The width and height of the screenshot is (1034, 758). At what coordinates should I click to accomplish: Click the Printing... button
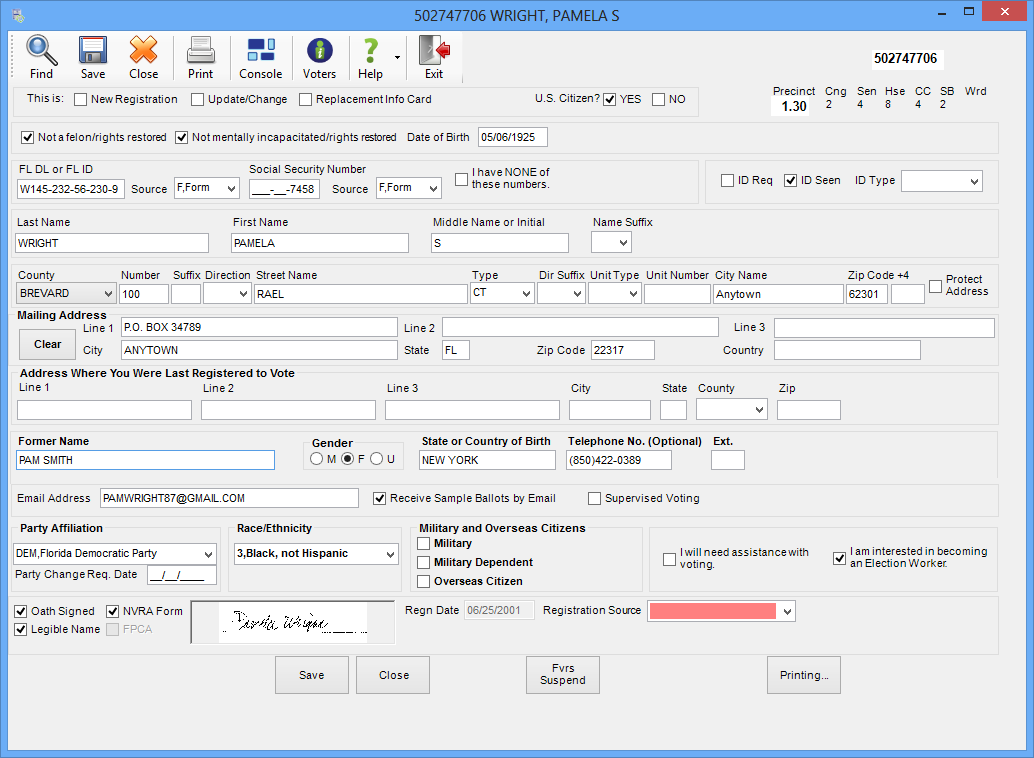pos(803,675)
